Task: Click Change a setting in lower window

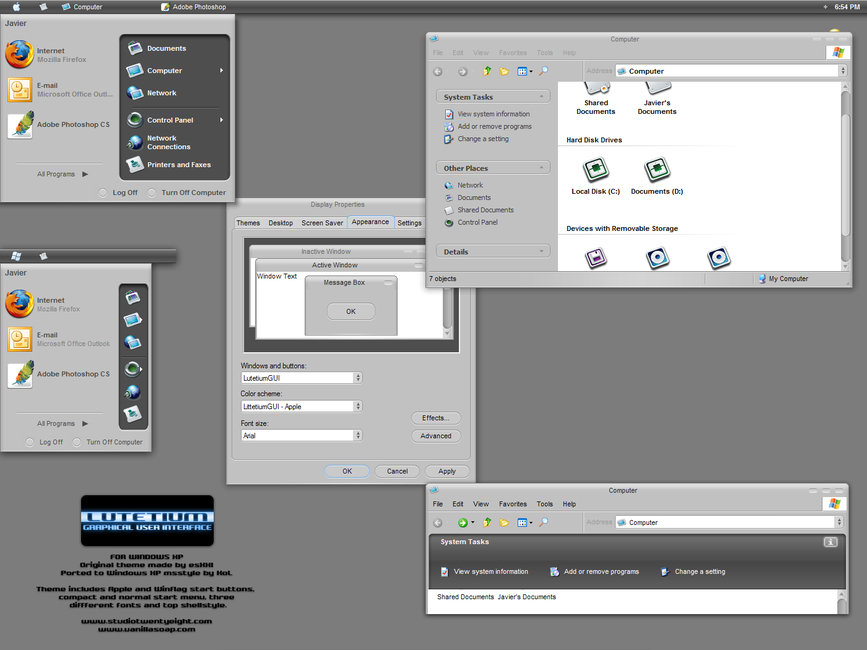Action: coord(693,572)
